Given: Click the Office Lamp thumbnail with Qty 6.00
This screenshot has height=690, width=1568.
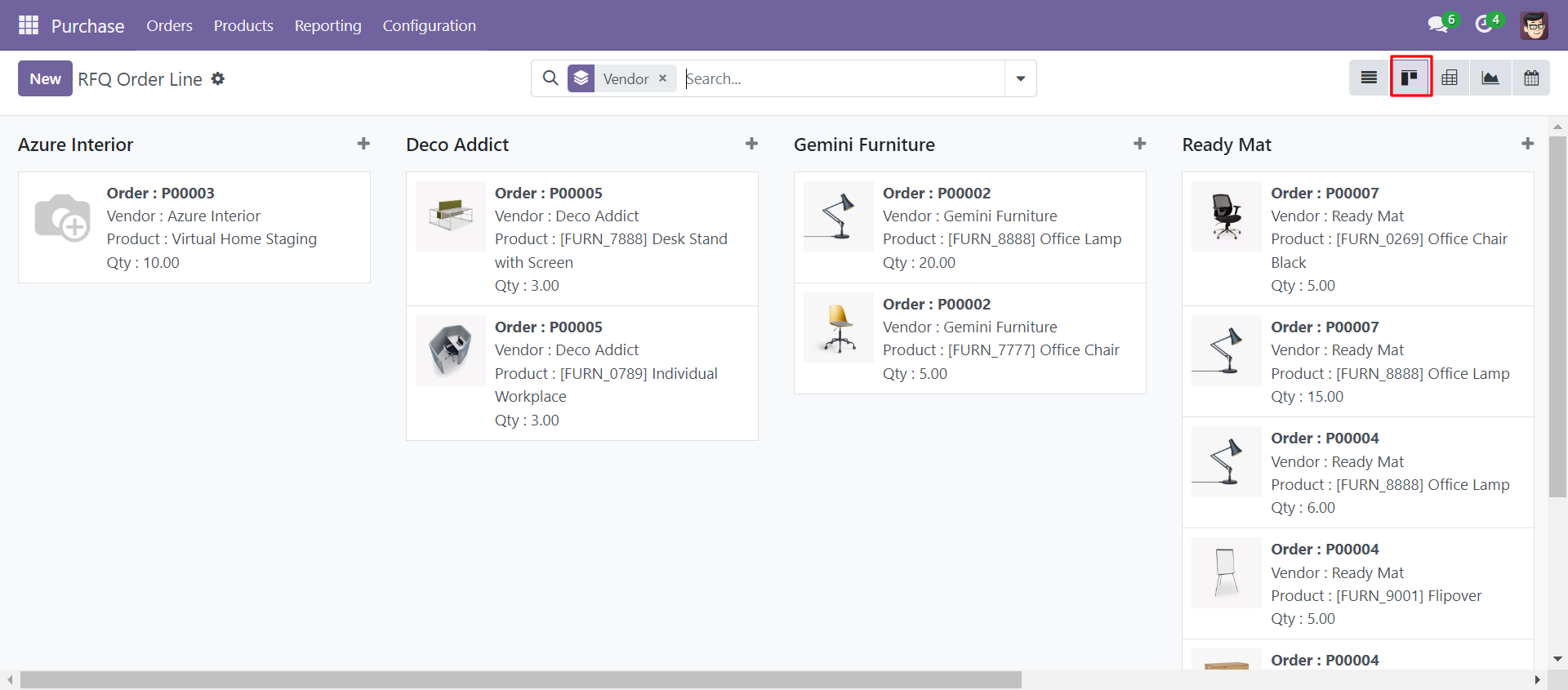Looking at the screenshot, I should 1227,461.
